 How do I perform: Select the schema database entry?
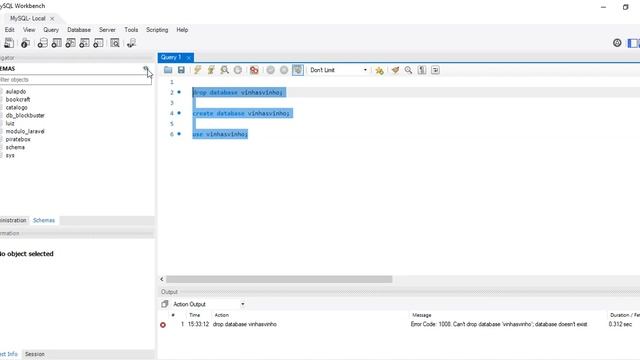(x=15, y=147)
